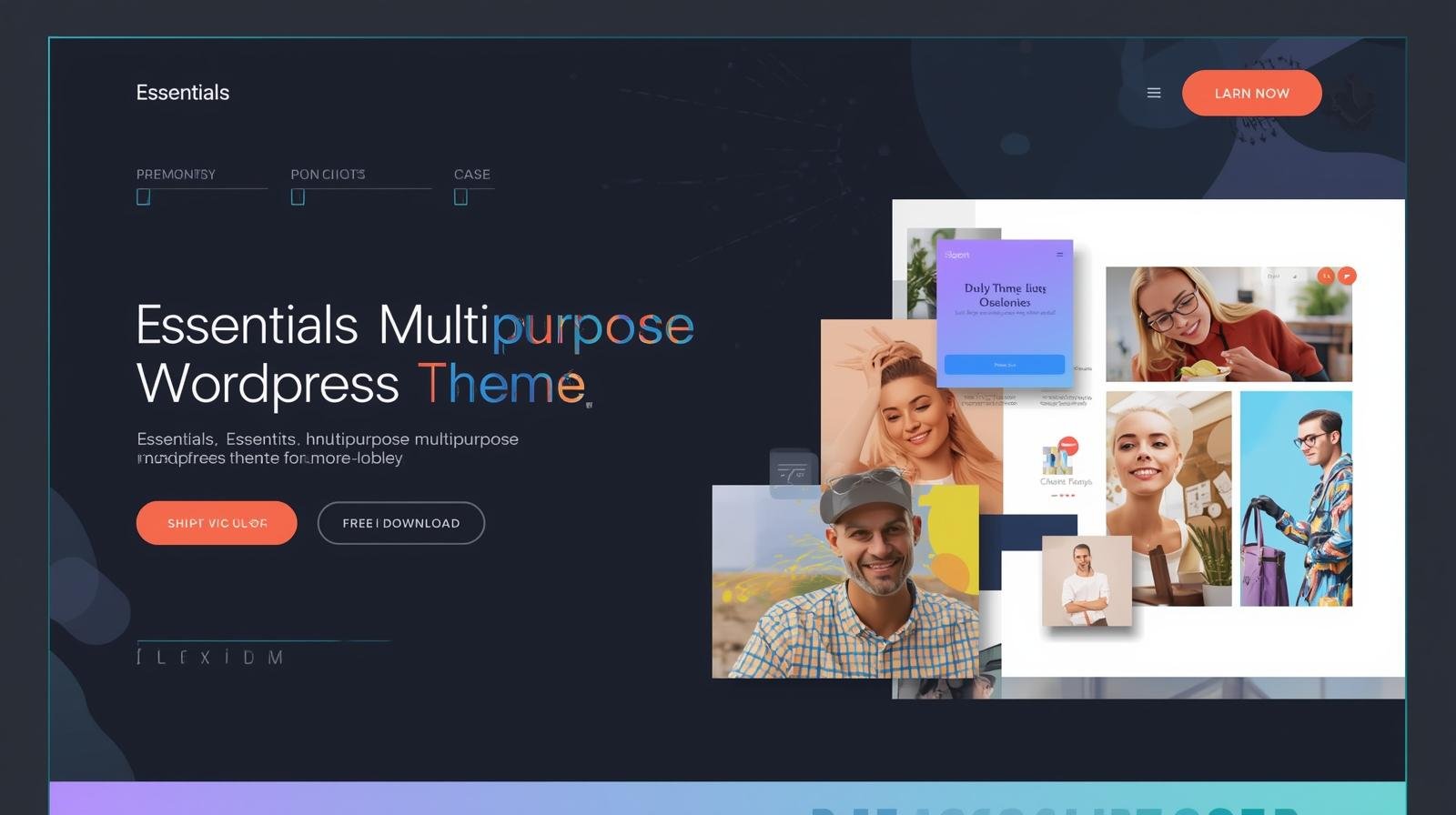Open the hamburger menu beside Larn Now
Viewport: 1456px width, 815px height.
point(1153,93)
